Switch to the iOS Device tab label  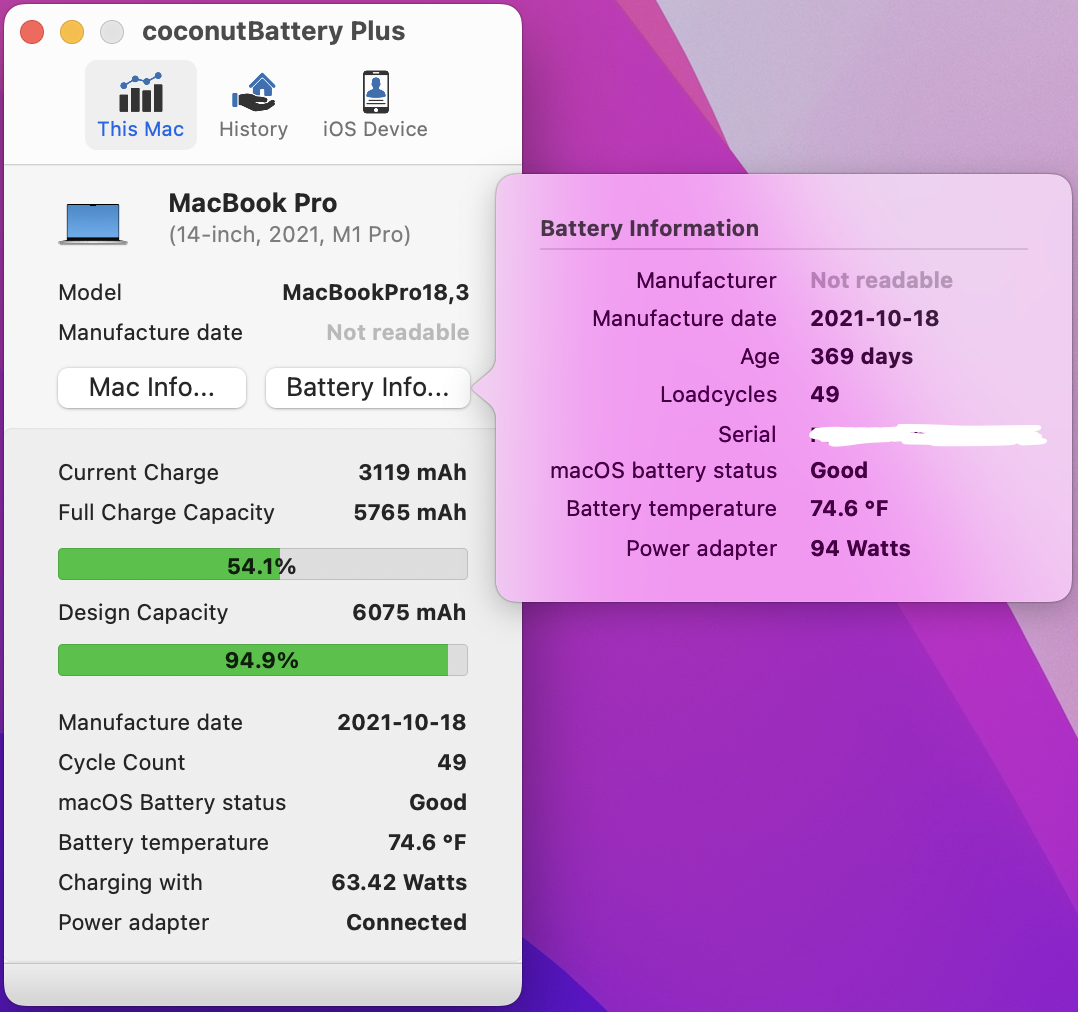[x=375, y=129]
